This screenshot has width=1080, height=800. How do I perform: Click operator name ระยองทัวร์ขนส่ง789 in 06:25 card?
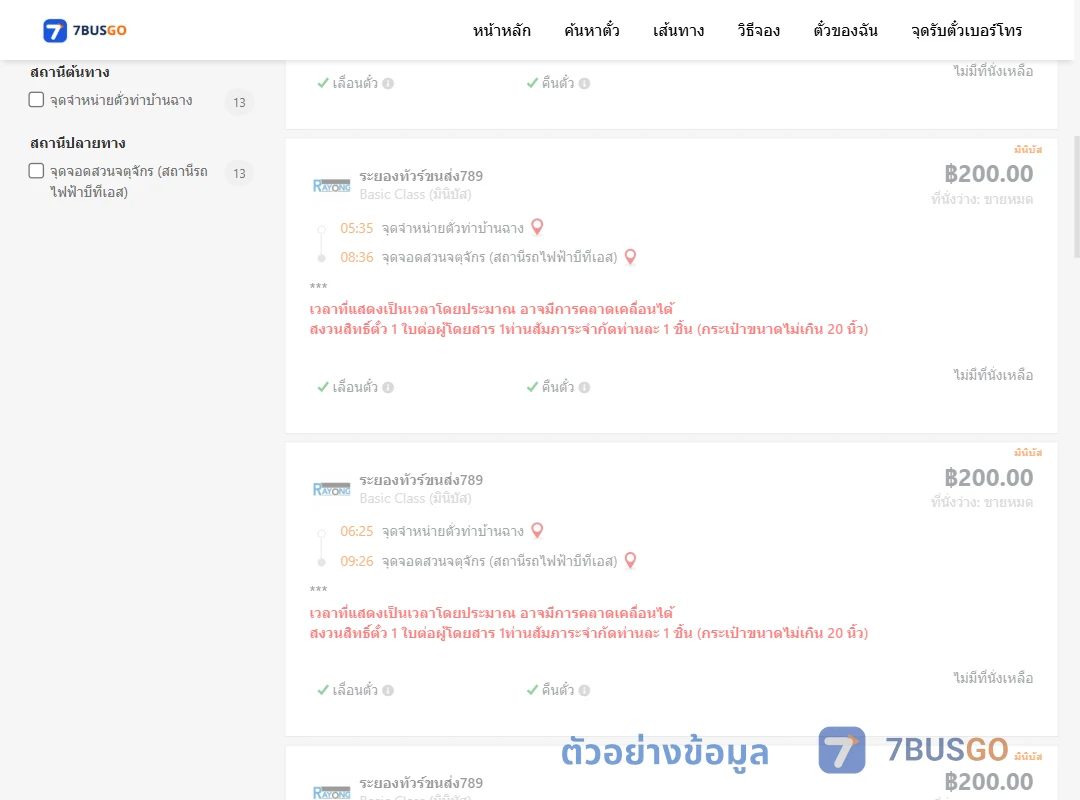click(421, 480)
